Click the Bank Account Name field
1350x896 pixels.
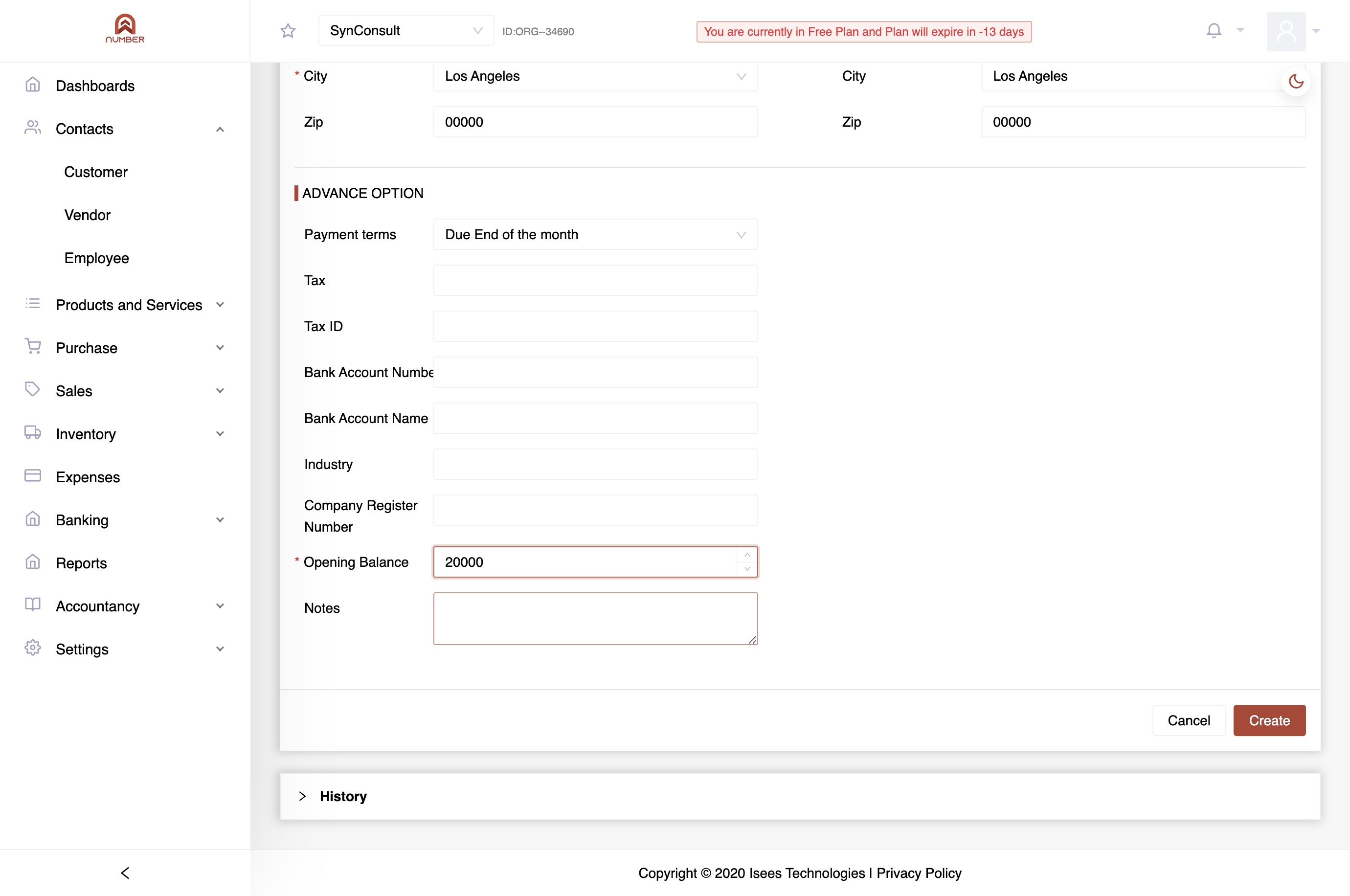595,418
